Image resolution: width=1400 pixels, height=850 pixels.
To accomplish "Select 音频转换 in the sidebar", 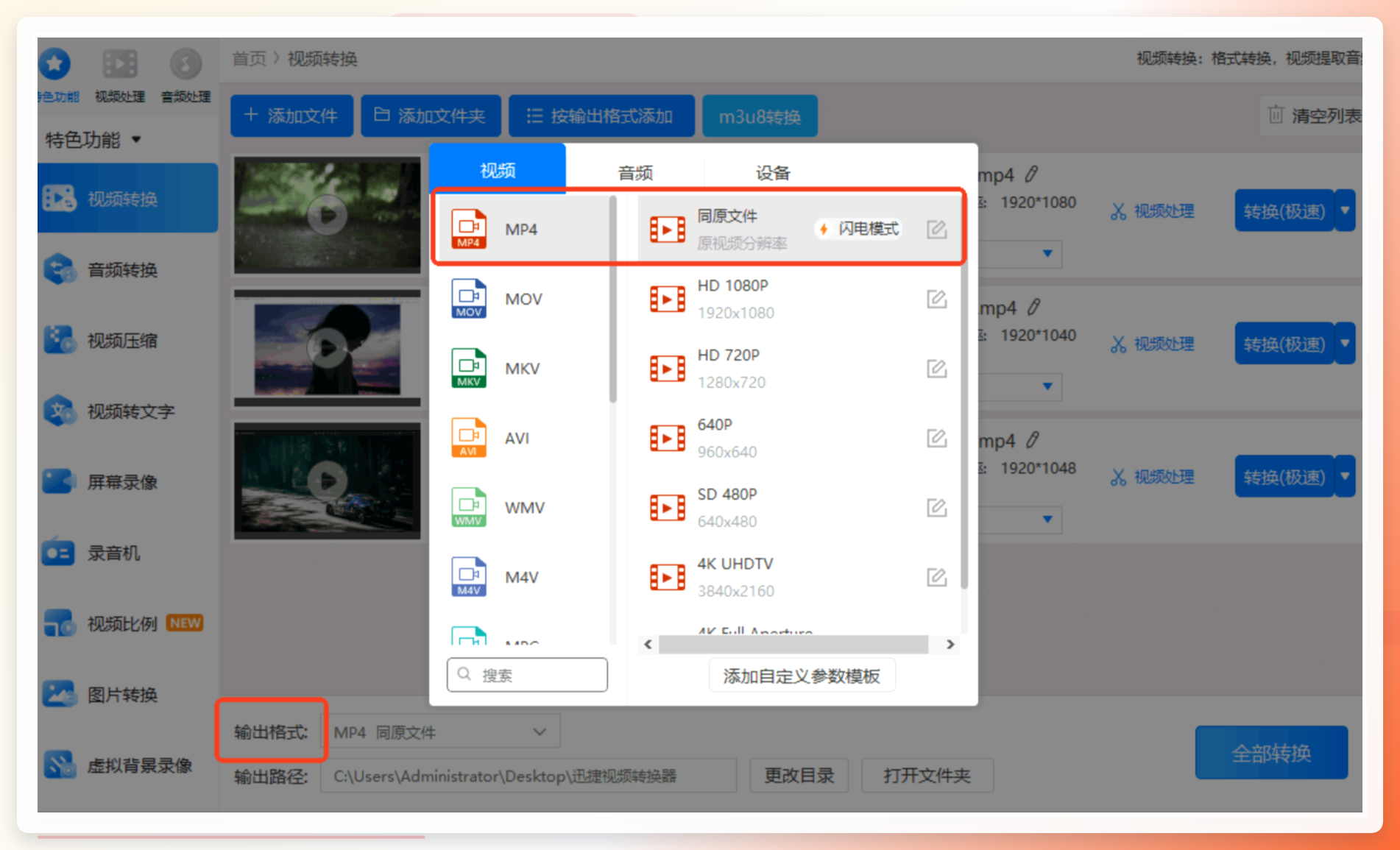I will coord(127,269).
